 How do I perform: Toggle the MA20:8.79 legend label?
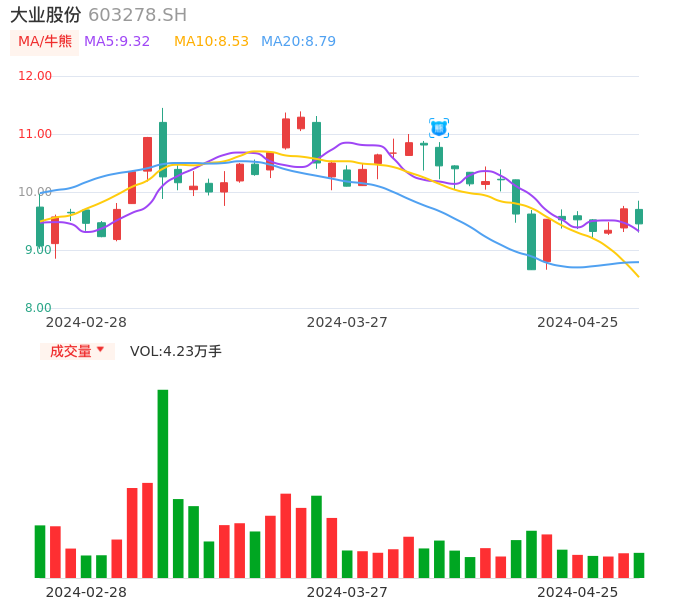(298, 42)
